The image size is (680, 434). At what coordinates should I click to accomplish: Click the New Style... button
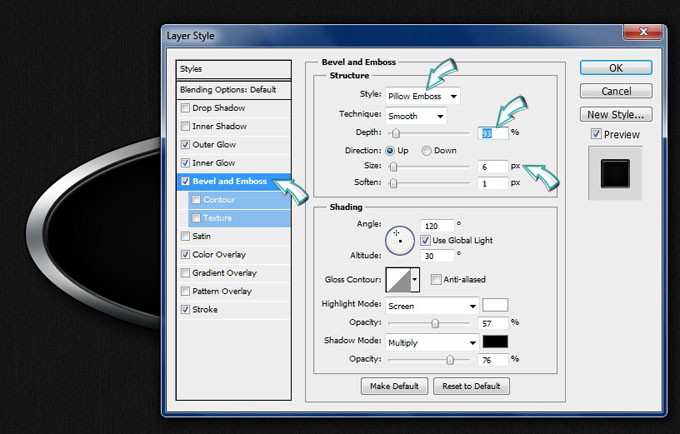(616, 114)
